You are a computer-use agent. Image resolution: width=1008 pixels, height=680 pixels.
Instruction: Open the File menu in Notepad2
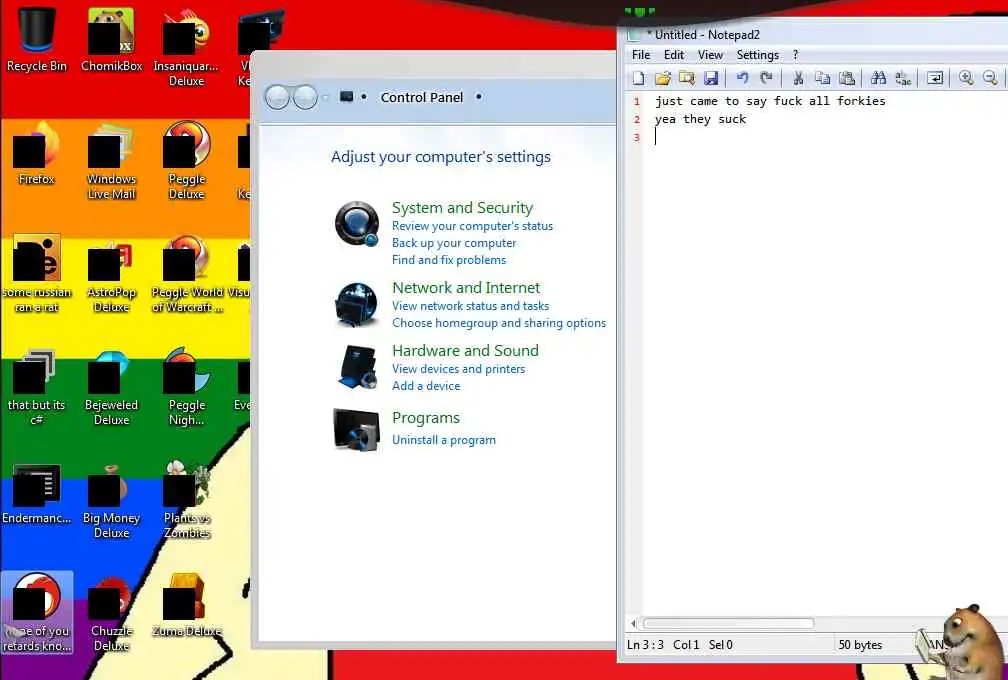[641, 55]
